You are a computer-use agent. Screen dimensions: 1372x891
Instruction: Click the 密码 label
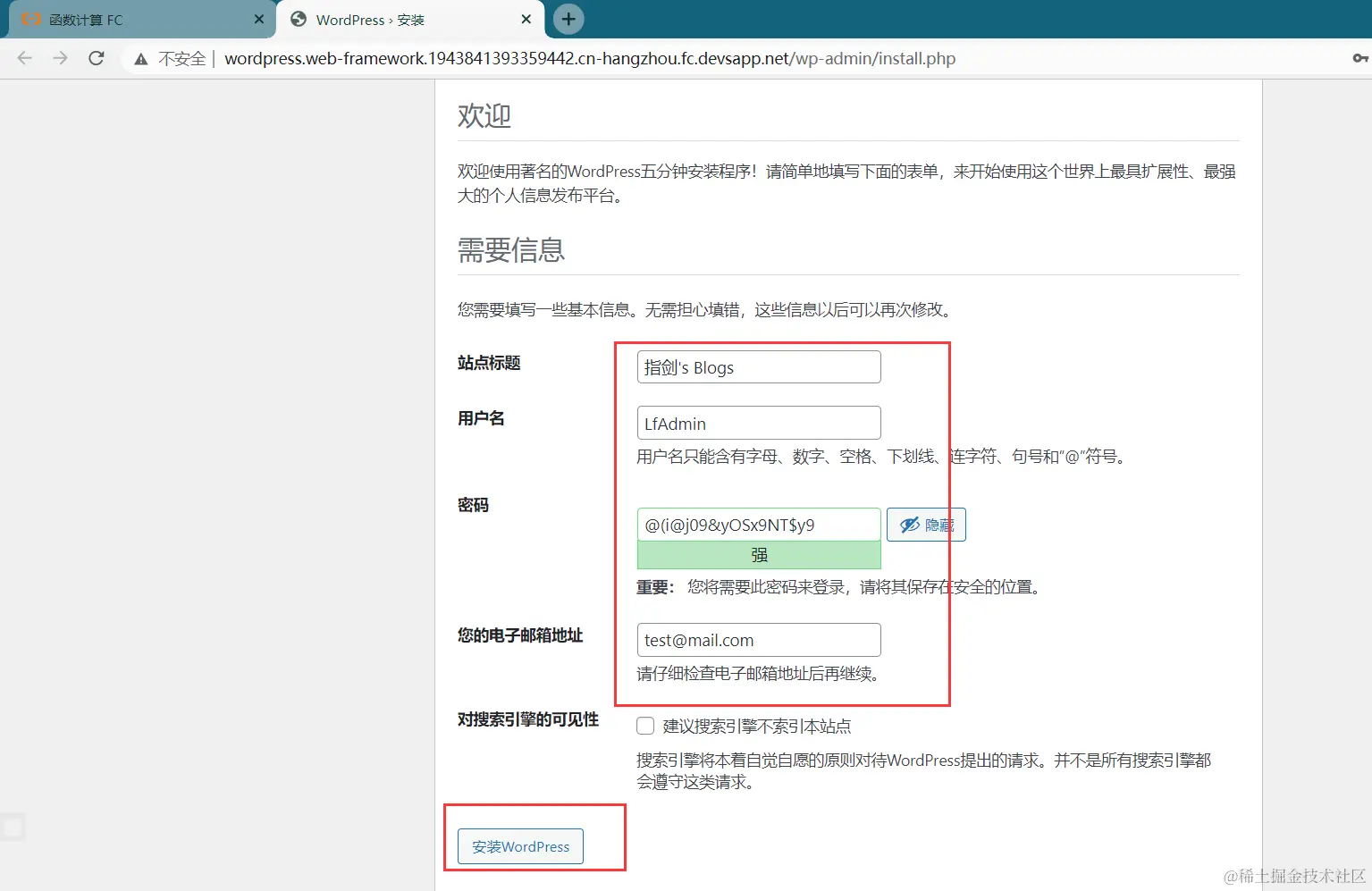pos(473,505)
